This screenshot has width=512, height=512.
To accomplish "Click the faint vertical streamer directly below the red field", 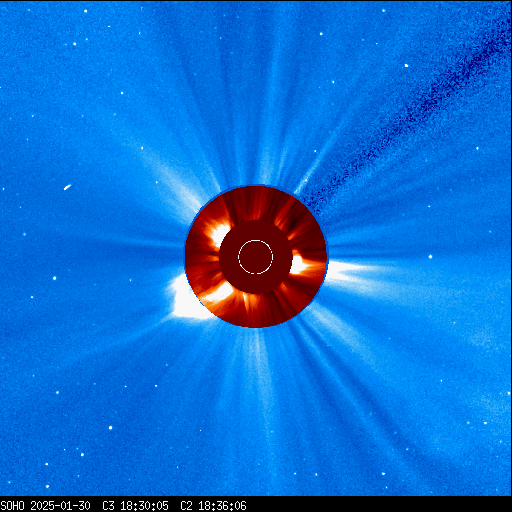I will pos(257,367).
